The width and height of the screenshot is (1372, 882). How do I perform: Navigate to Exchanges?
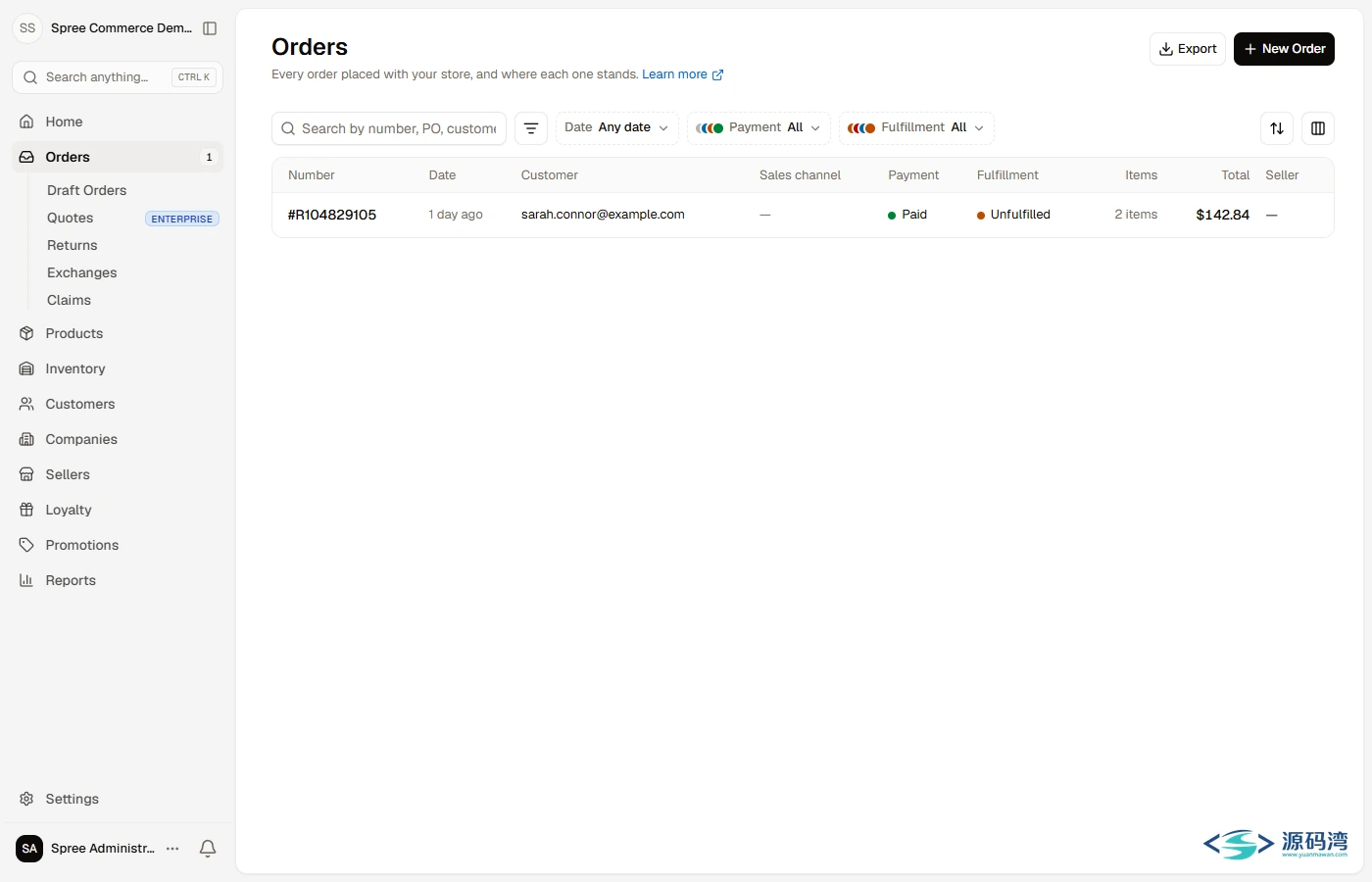point(82,272)
